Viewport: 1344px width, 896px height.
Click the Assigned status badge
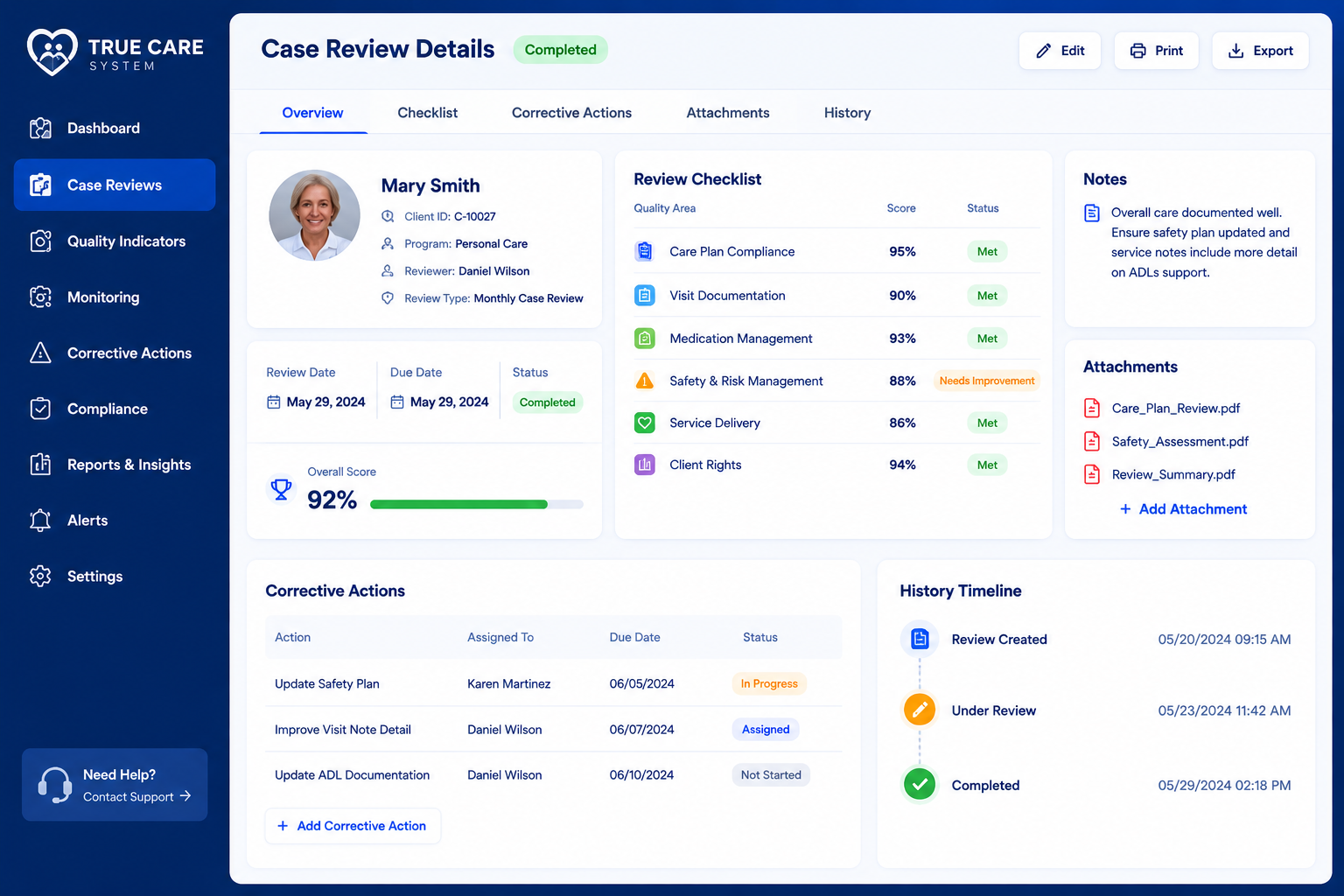(766, 729)
